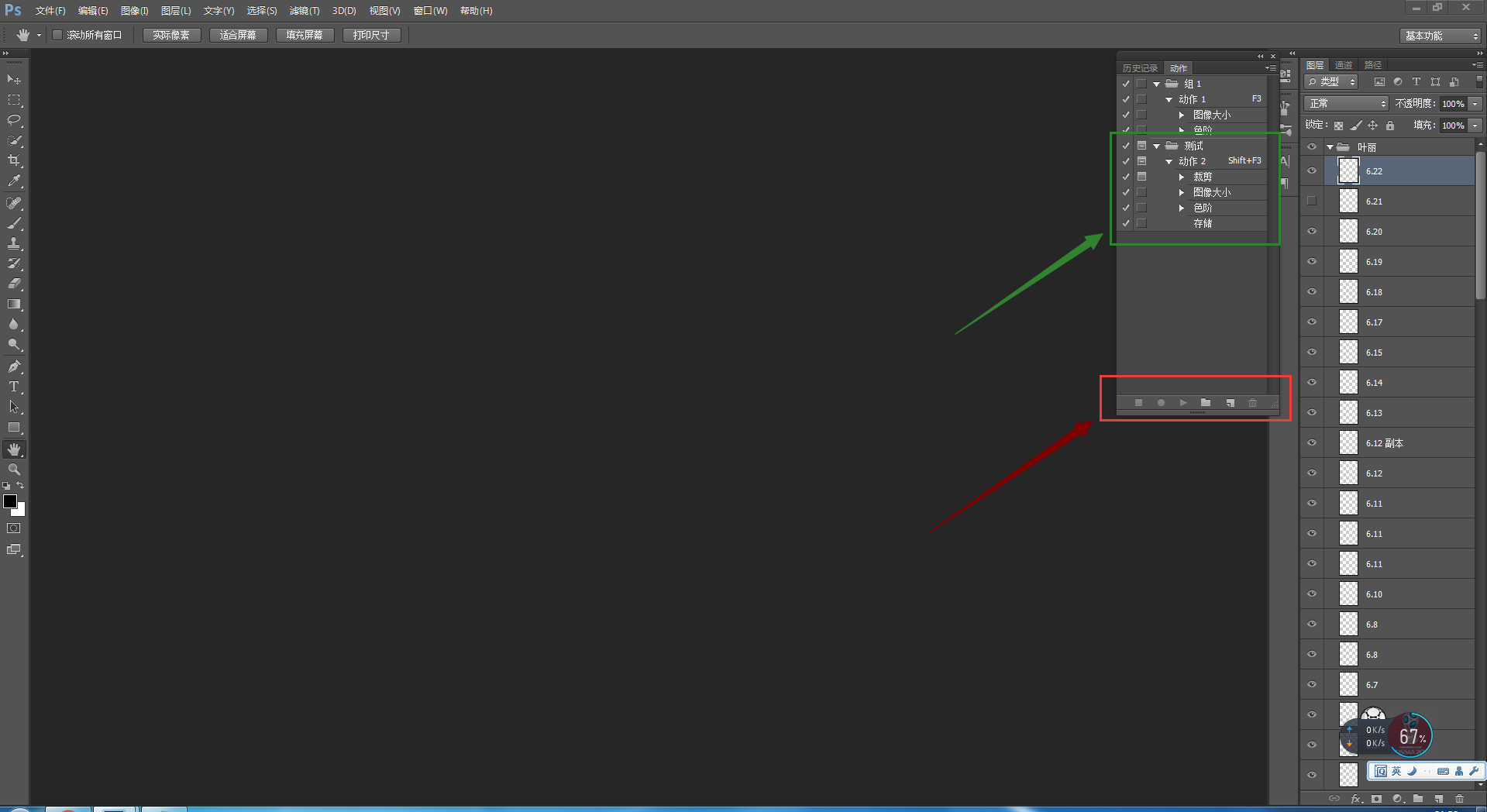Screen dimensions: 1487x812
Task: Hide layer 6.20 visibility eye
Action: point(1312,232)
